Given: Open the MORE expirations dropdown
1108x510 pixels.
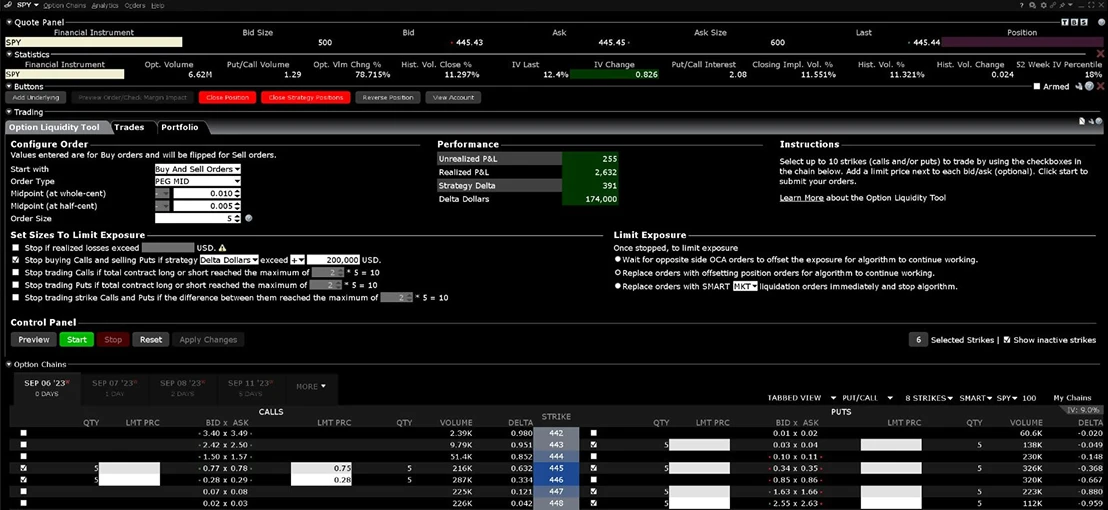Looking at the screenshot, I should tap(312, 386).
